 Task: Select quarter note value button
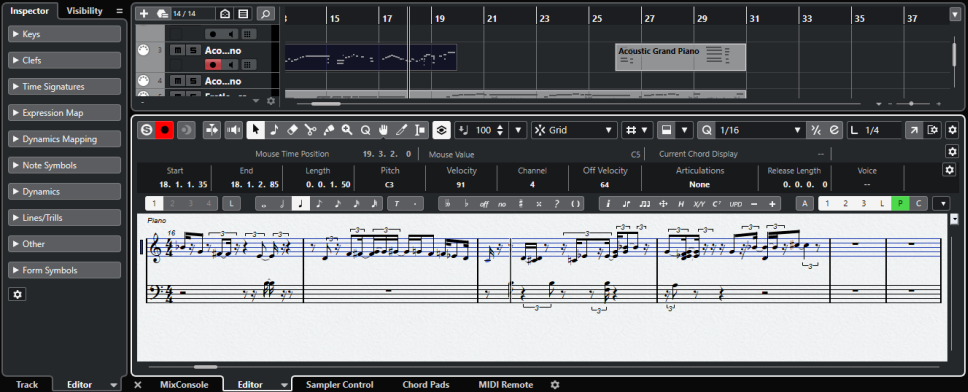[x=301, y=204]
